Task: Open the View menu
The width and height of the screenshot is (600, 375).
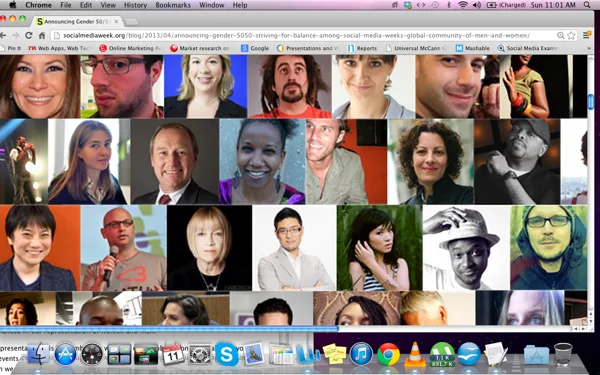Action: coord(108,5)
